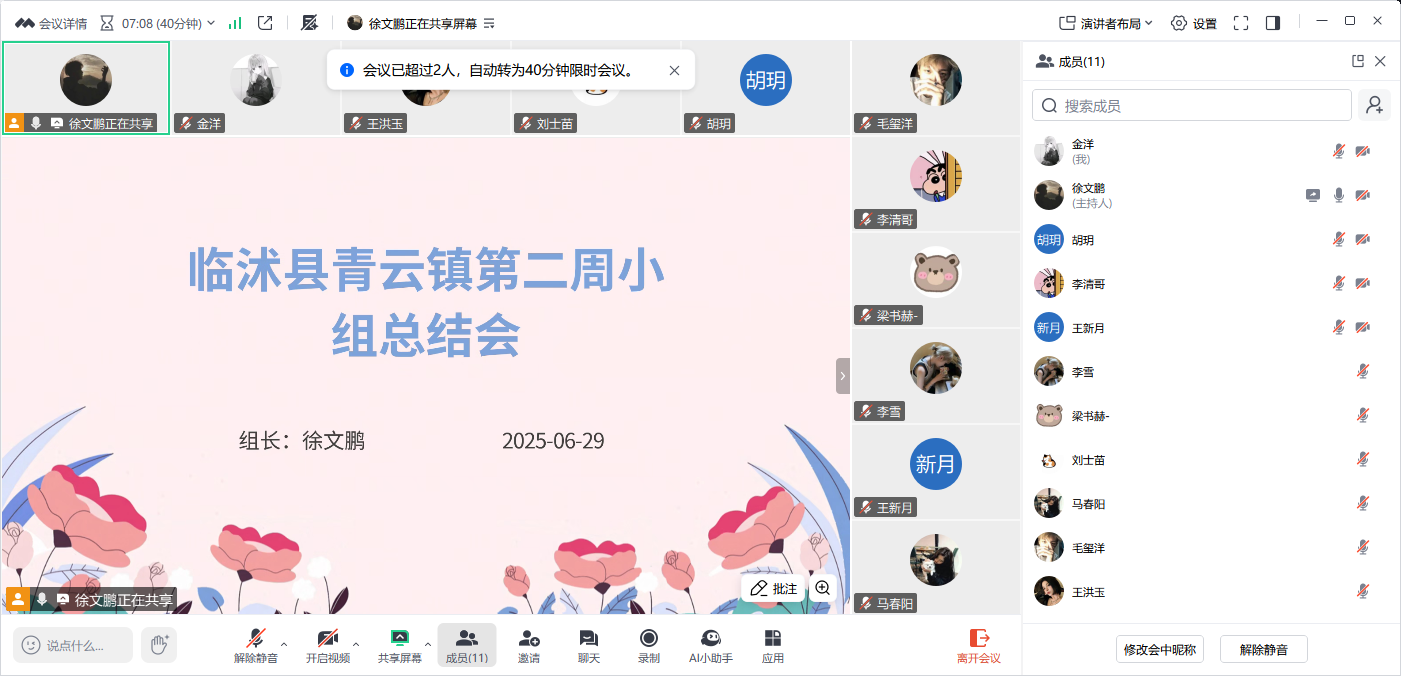Open 会议详情 in the top bar
The width and height of the screenshot is (1401, 676).
[51, 23]
